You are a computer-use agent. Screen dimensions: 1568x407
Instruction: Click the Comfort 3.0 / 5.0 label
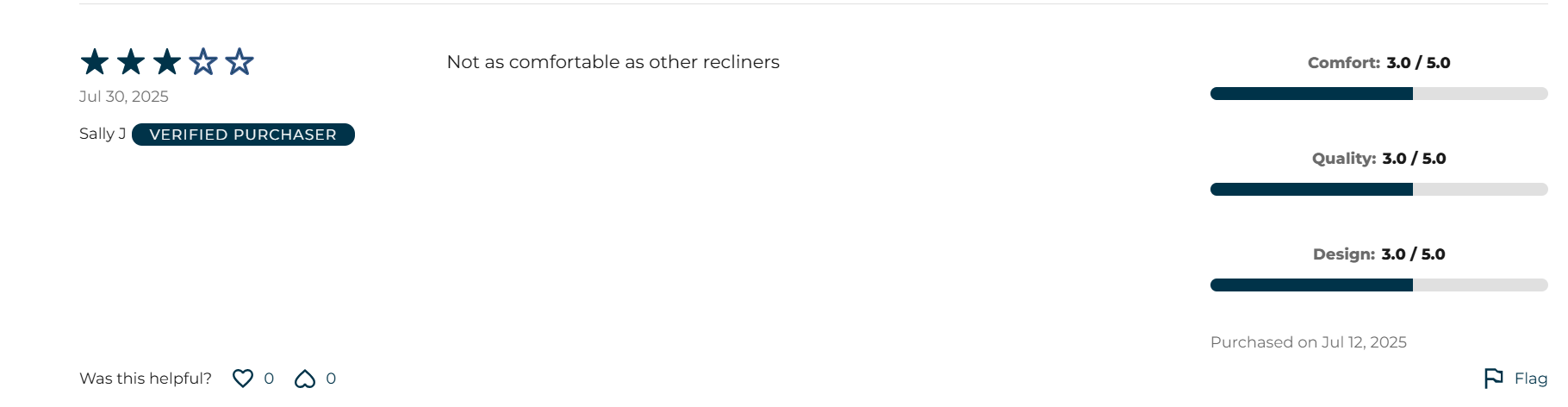tap(1378, 63)
